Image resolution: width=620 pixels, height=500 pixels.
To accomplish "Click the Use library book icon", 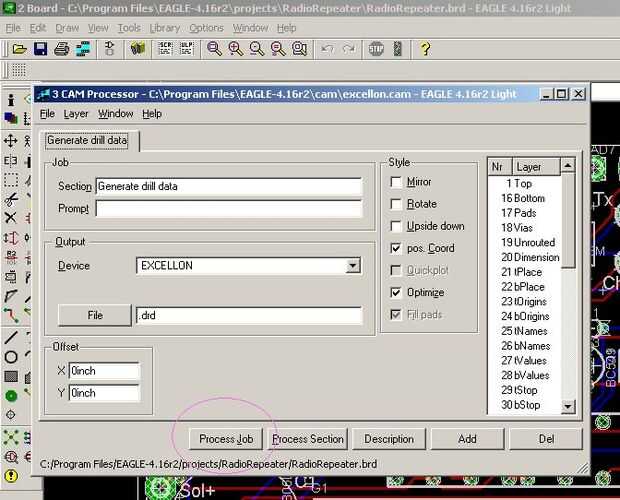I will click(138, 49).
